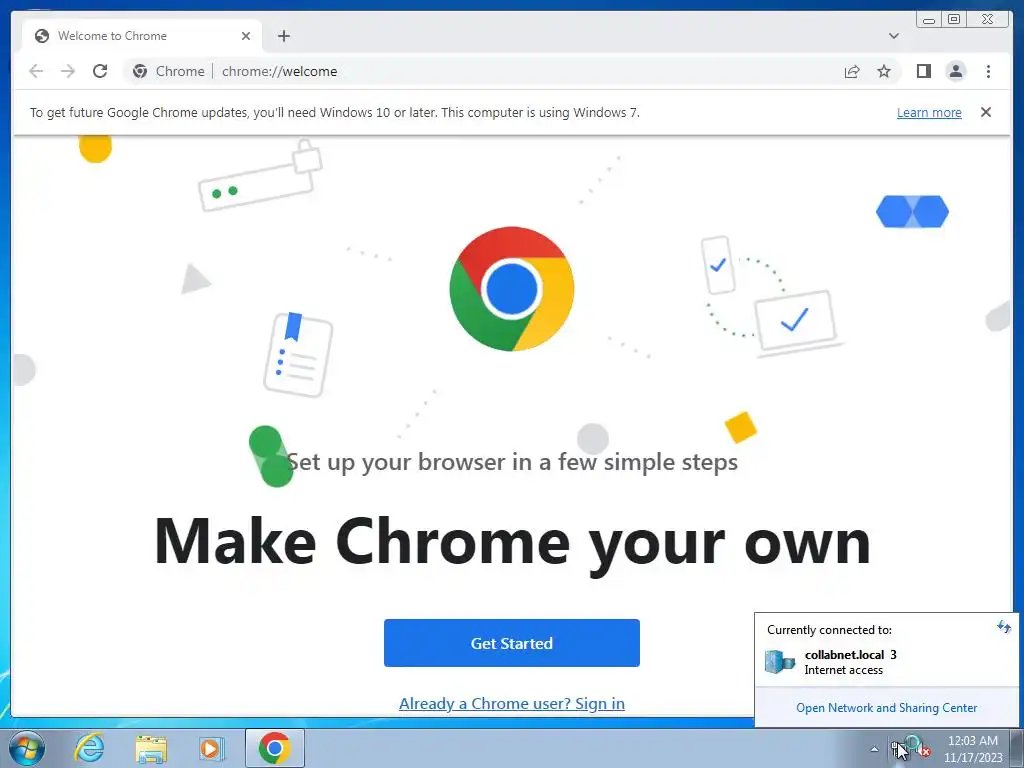Open a new tab with the plus button
This screenshot has height=768, width=1024.
(283, 36)
